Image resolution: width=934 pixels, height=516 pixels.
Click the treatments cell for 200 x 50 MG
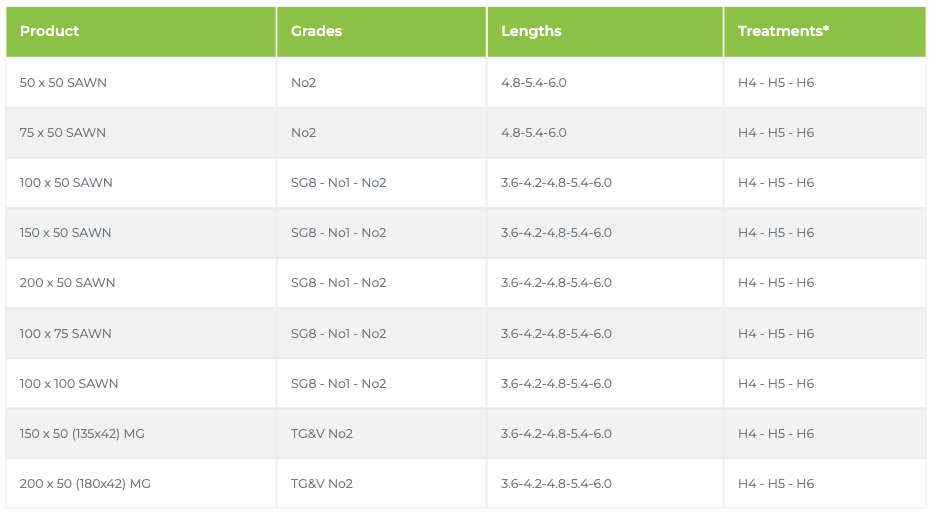[x=776, y=483]
